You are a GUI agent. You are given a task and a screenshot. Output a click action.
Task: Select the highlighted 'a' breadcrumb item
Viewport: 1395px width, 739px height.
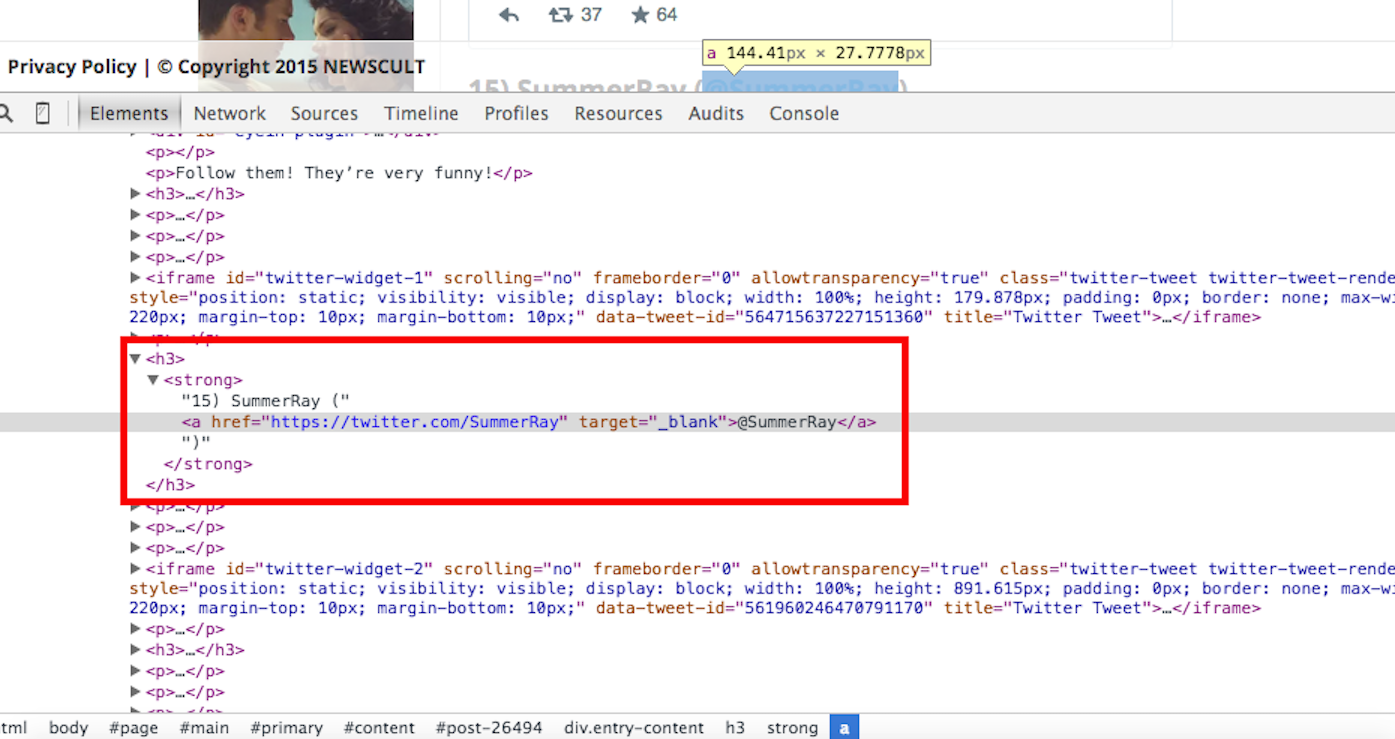[x=844, y=728]
